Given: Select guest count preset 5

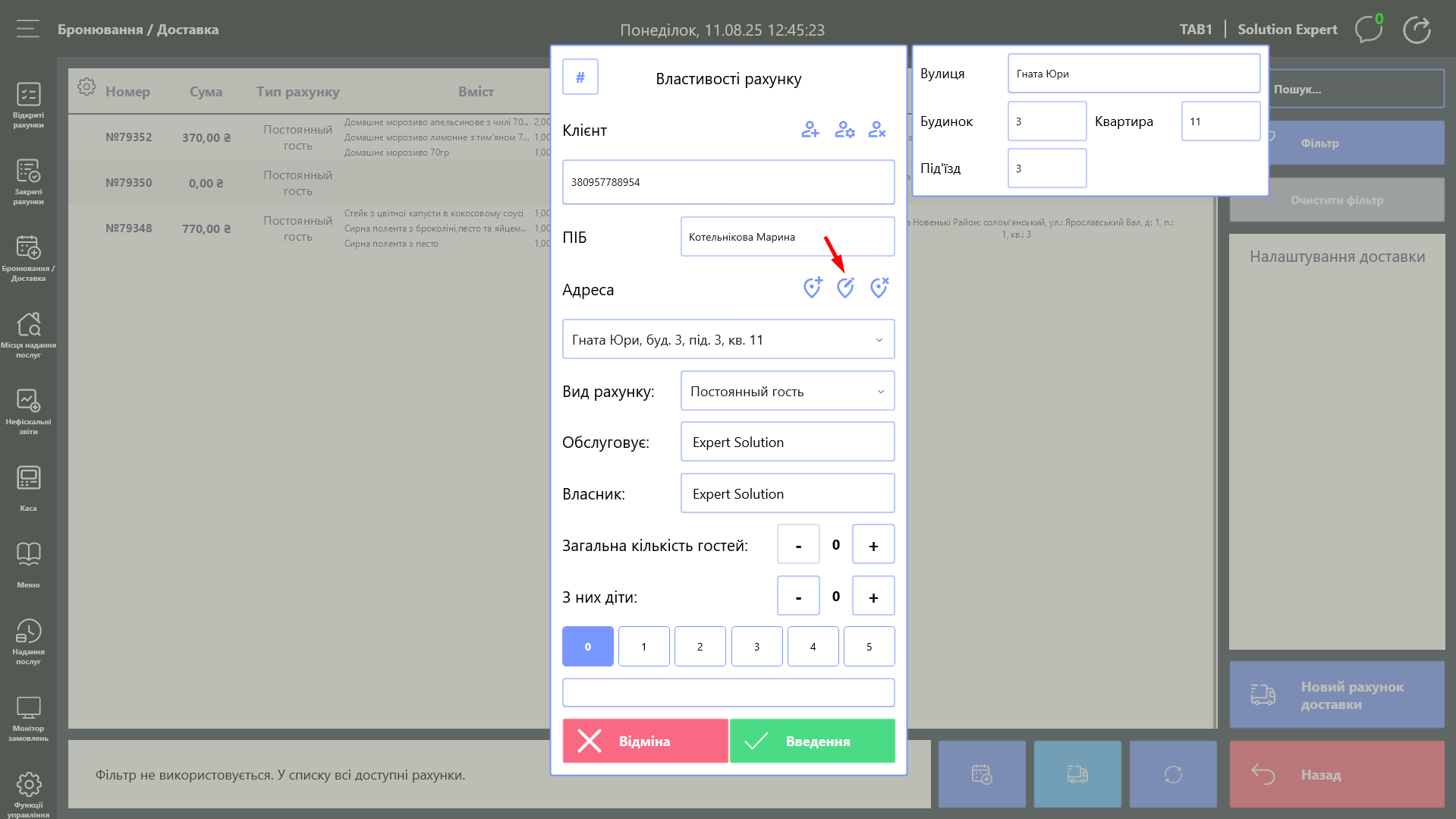Looking at the screenshot, I should click(869, 647).
